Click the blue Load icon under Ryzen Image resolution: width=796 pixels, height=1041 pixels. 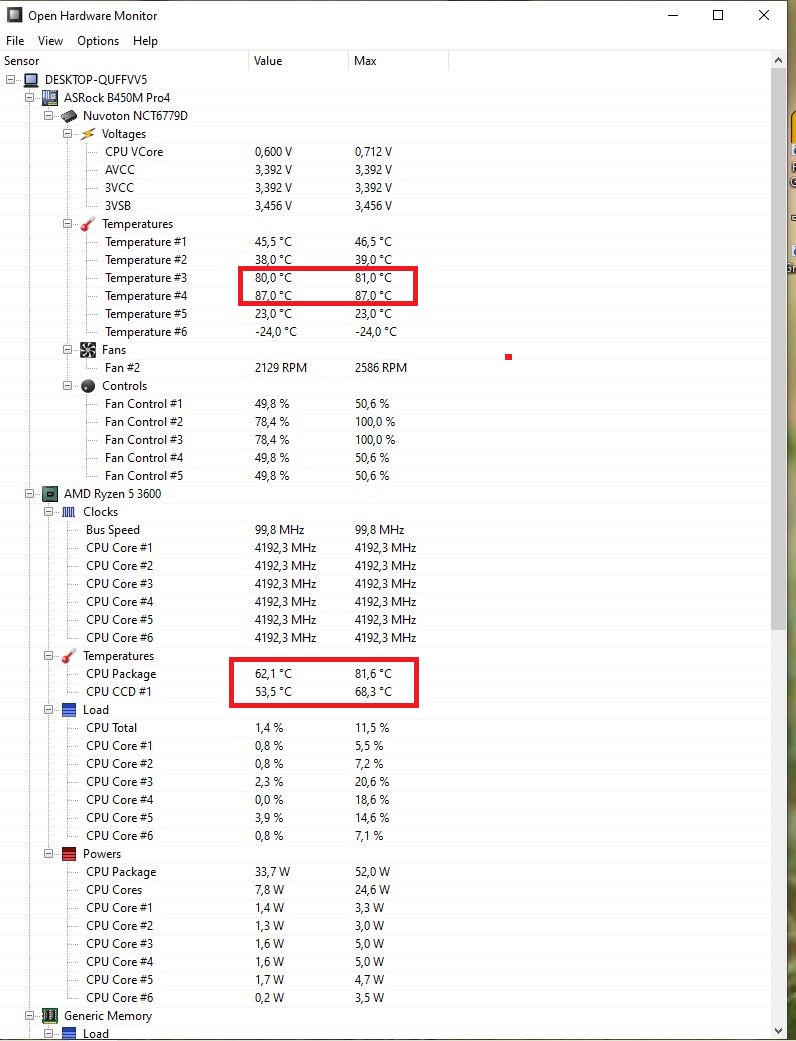(x=69, y=710)
